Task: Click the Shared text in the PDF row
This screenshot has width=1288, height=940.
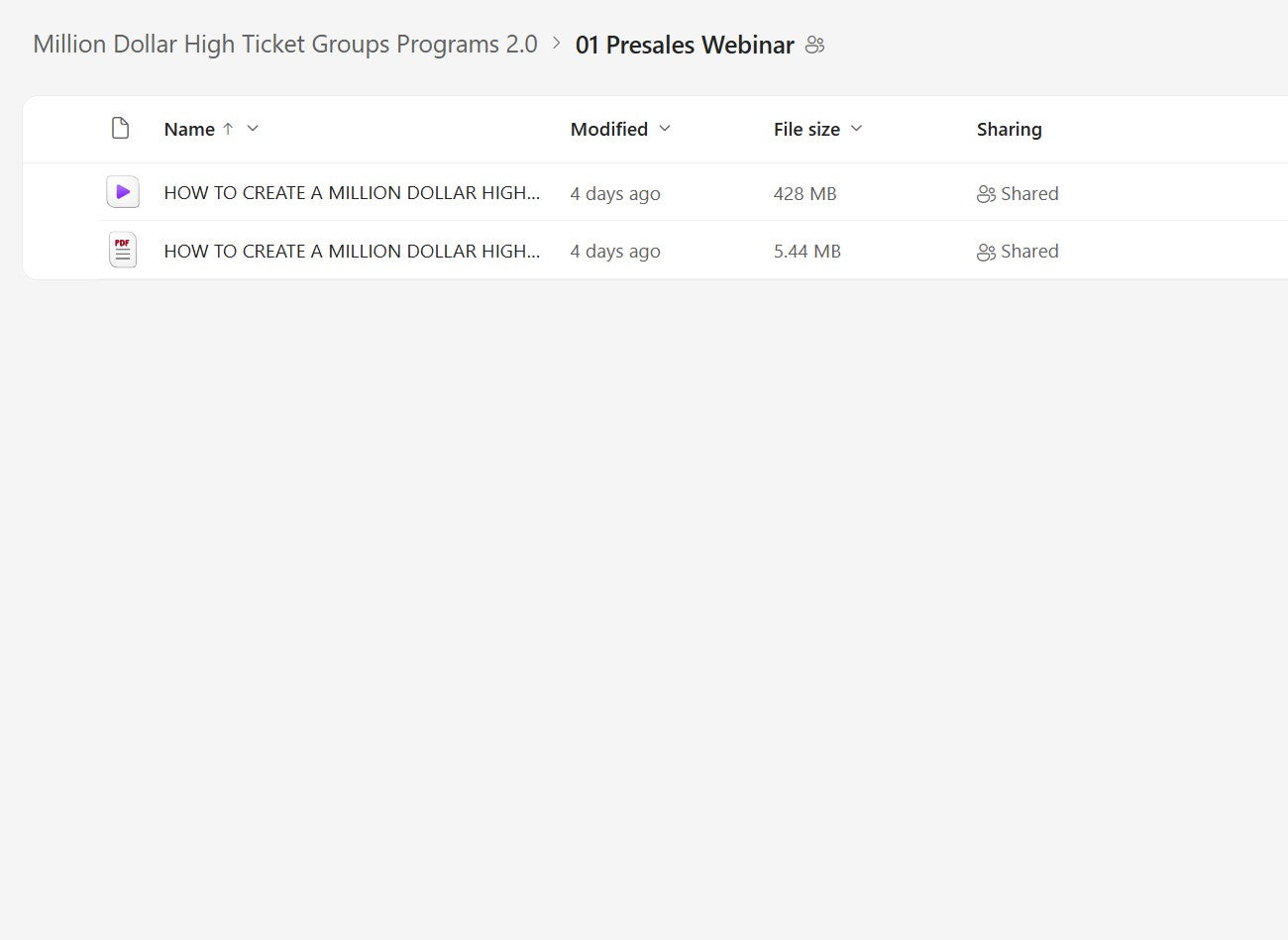Action: point(1029,252)
